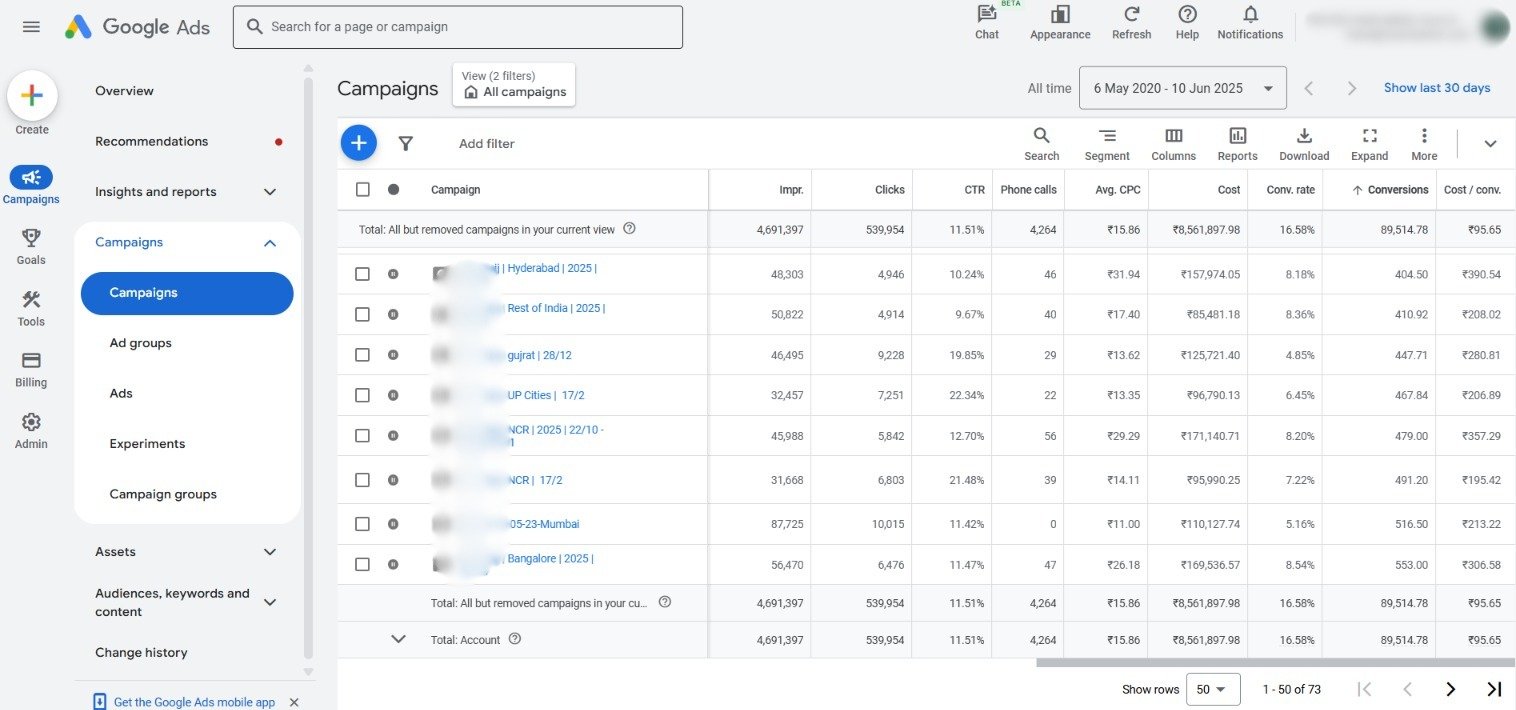Open the date range dropdown
The width and height of the screenshot is (1516, 710).
1182,88
